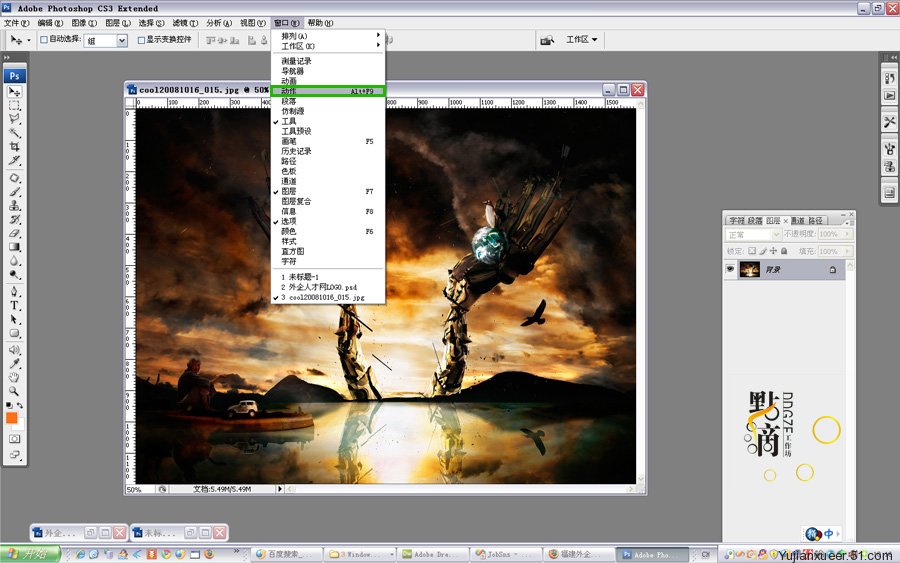Open the status bar info arrow menu
The height and width of the screenshot is (563, 900).
[280, 489]
